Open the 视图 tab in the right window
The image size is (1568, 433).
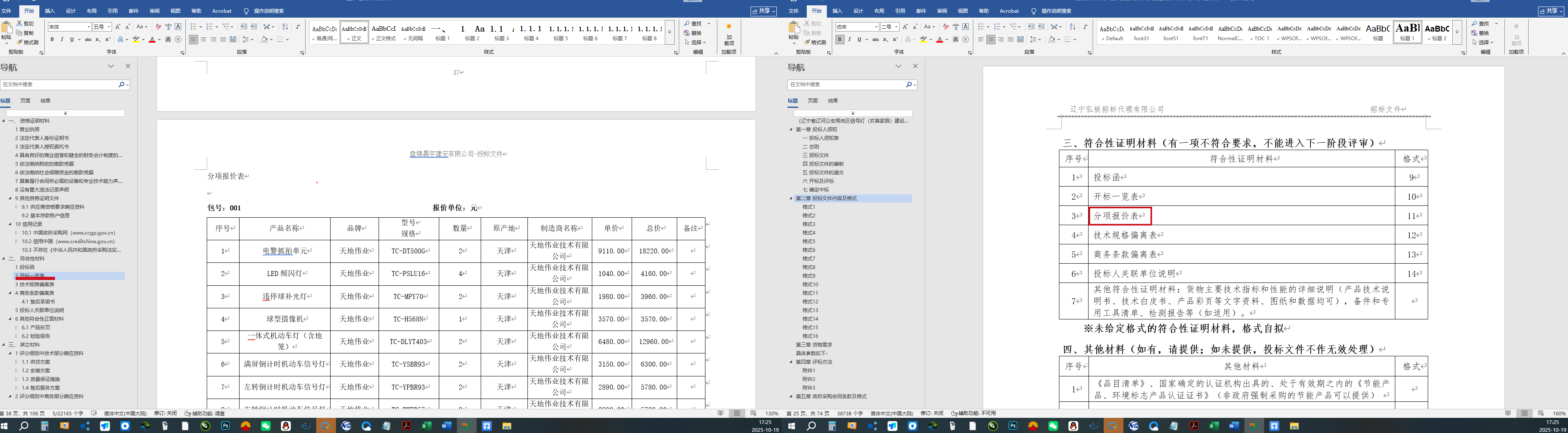(x=963, y=11)
